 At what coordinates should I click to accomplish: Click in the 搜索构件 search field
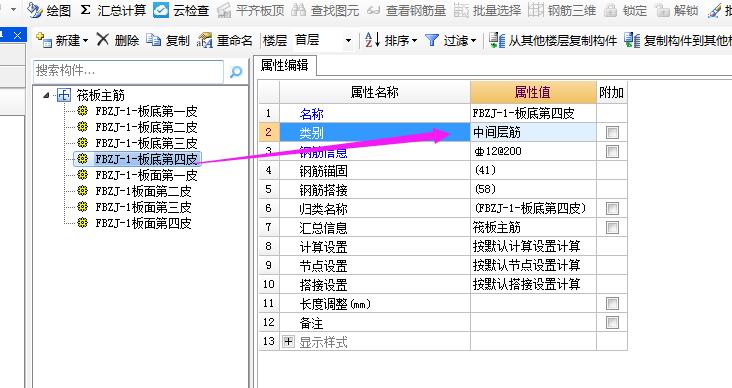[x=128, y=71]
